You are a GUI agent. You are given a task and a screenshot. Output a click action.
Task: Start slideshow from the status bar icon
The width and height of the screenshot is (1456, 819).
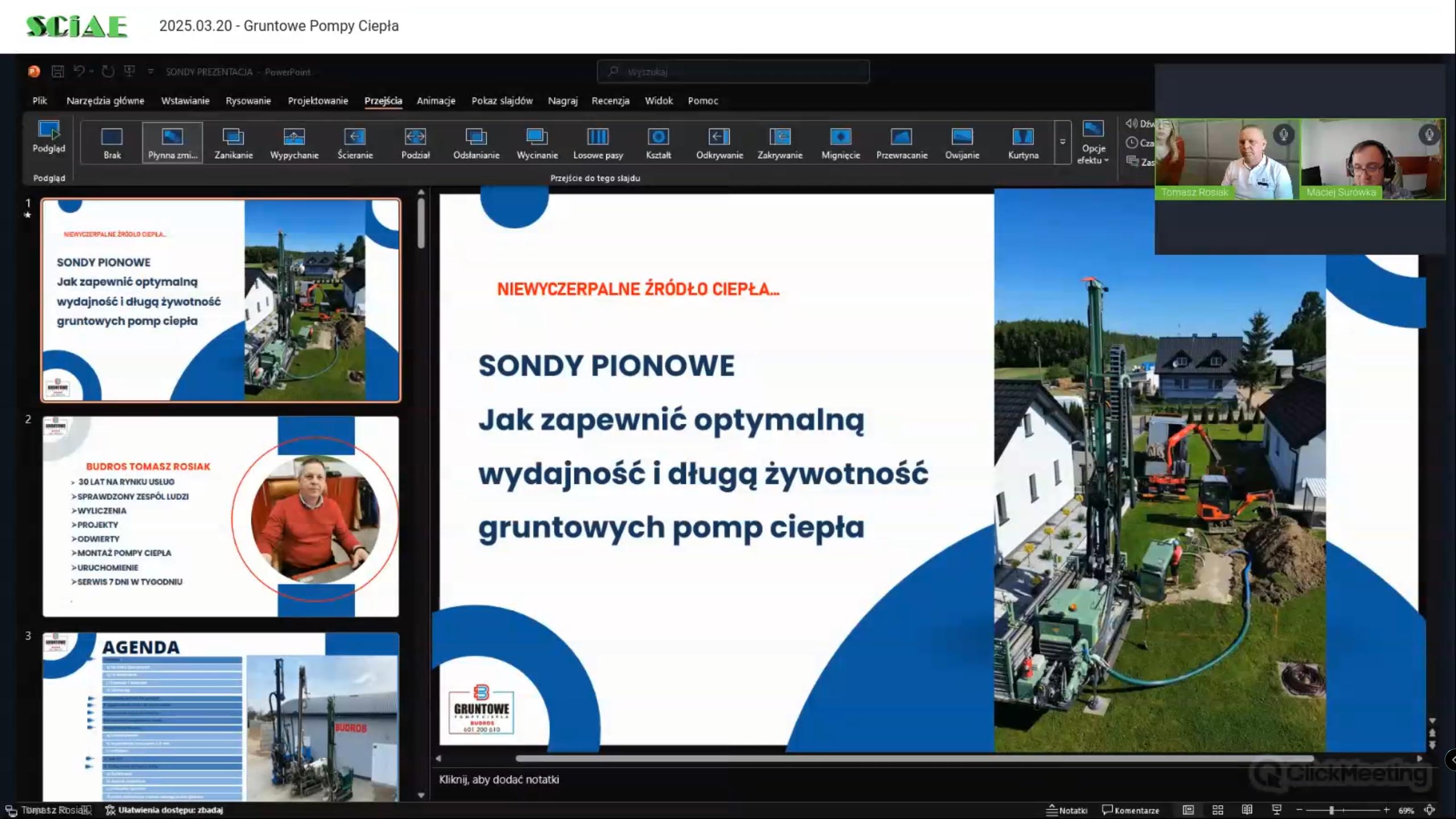(1277, 810)
